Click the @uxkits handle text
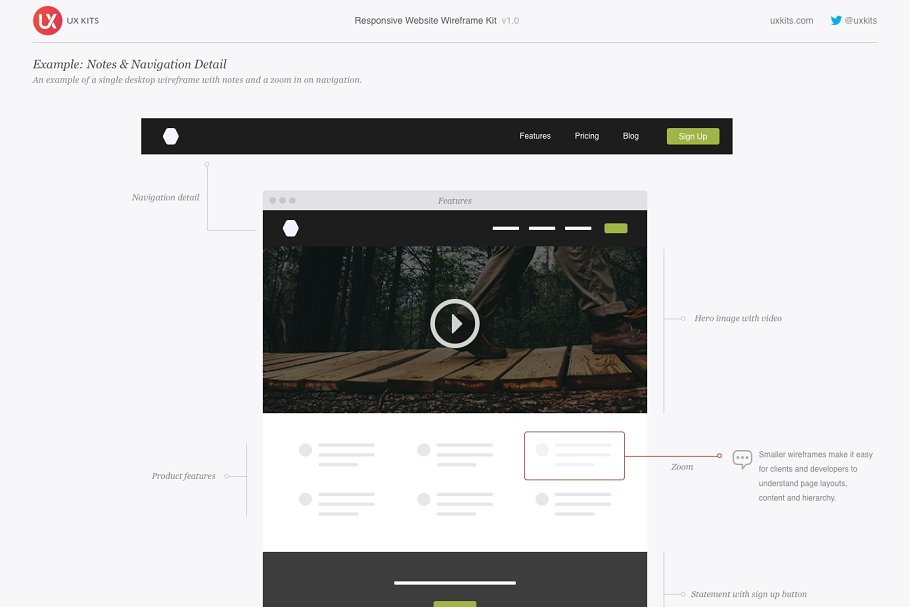Viewport: 910px width, 607px height. click(862, 19)
